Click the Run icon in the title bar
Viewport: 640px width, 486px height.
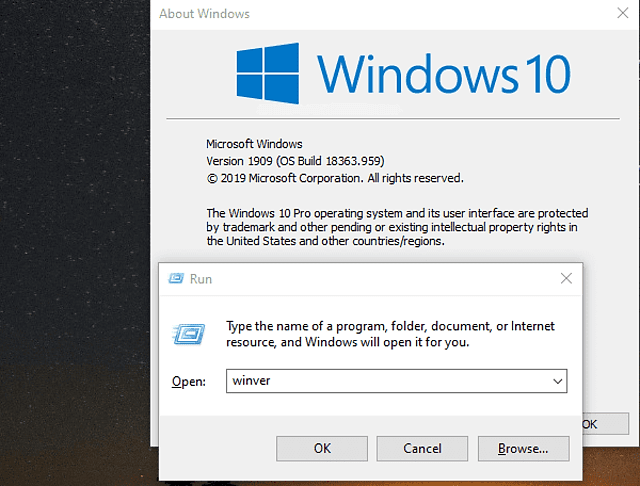[x=176, y=279]
